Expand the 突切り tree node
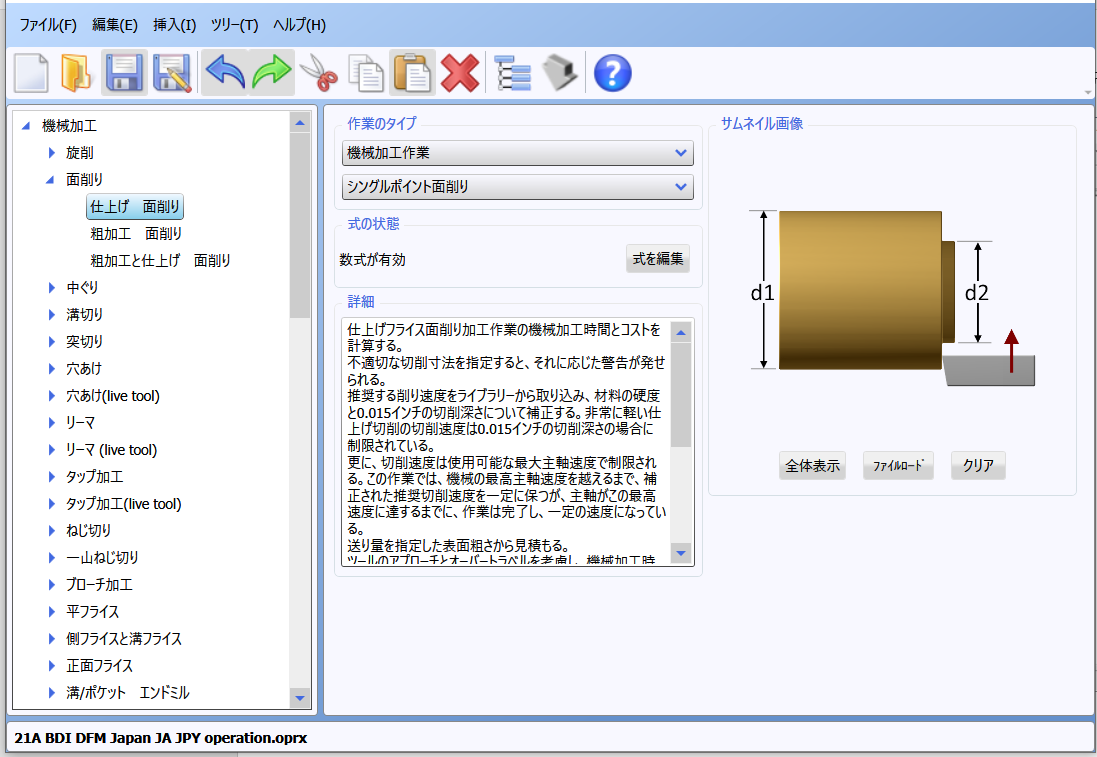The image size is (1097, 757). [x=51, y=341]
